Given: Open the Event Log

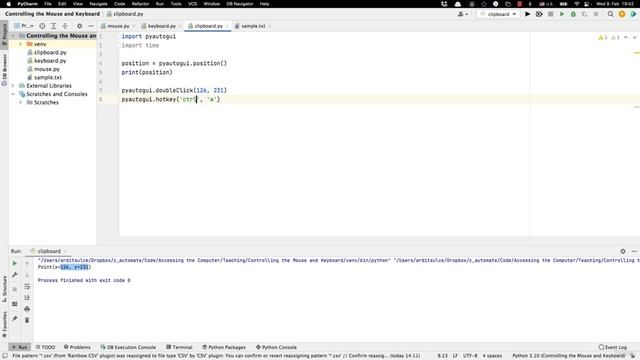Looking at the screenshot, I should 613,347.
